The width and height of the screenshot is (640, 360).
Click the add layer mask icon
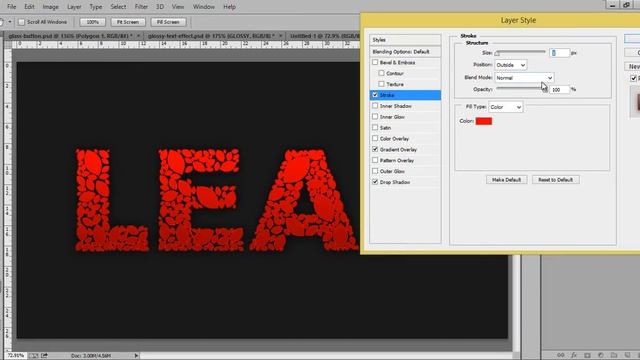pyautogui.click(x=587, y=355)
